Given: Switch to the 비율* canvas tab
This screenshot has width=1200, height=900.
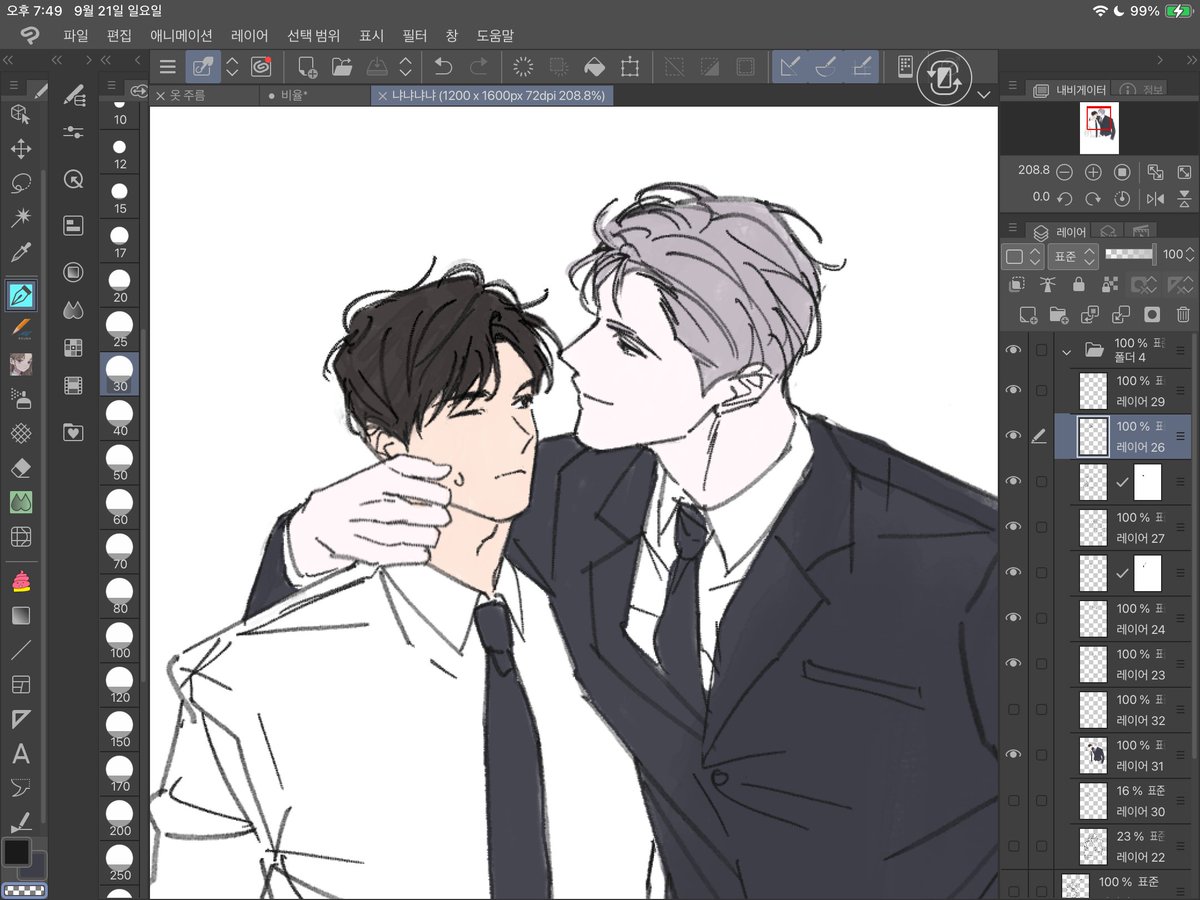Looking at the screenshot, I should [314, 96].
